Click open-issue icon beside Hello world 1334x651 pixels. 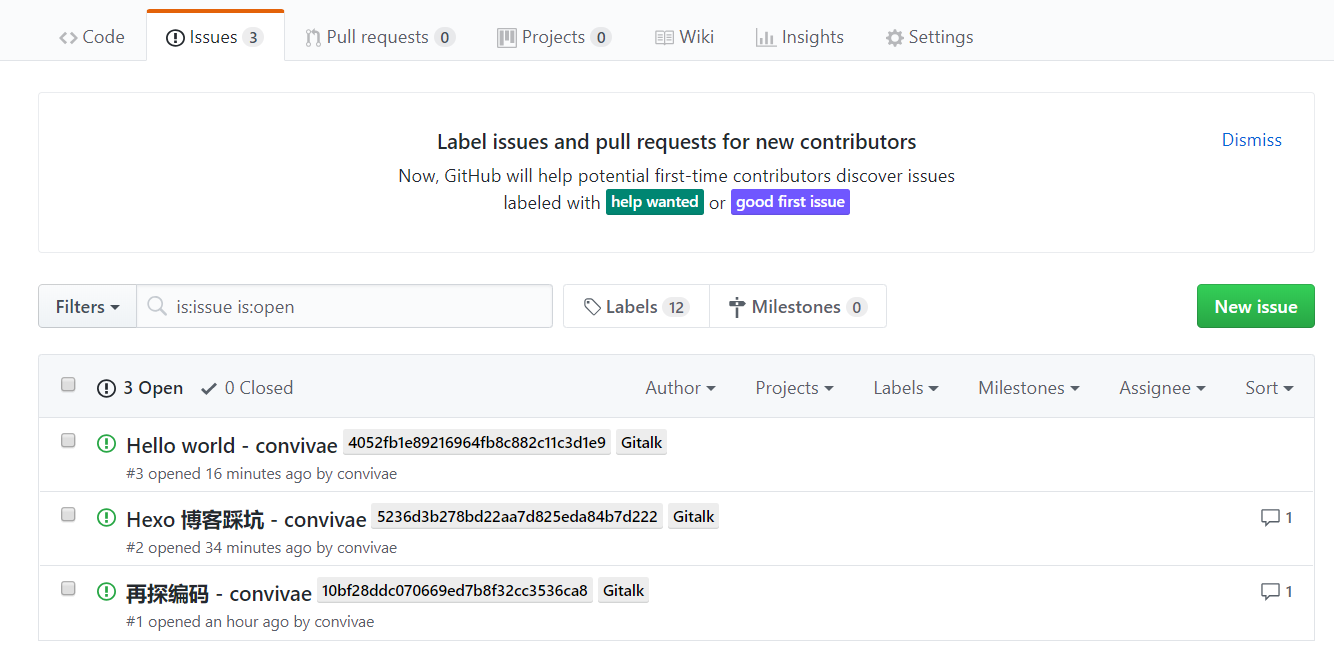pos(106,443)
